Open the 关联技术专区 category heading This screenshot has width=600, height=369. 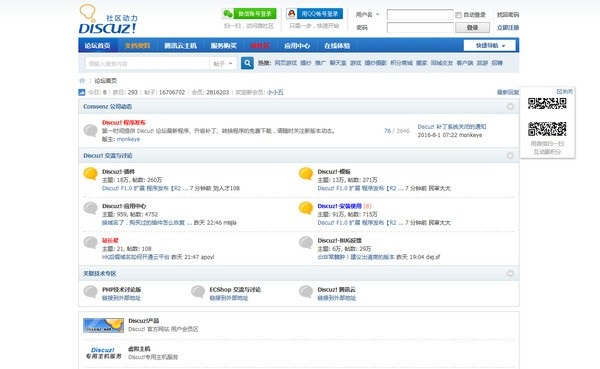[x=99, y=273]
